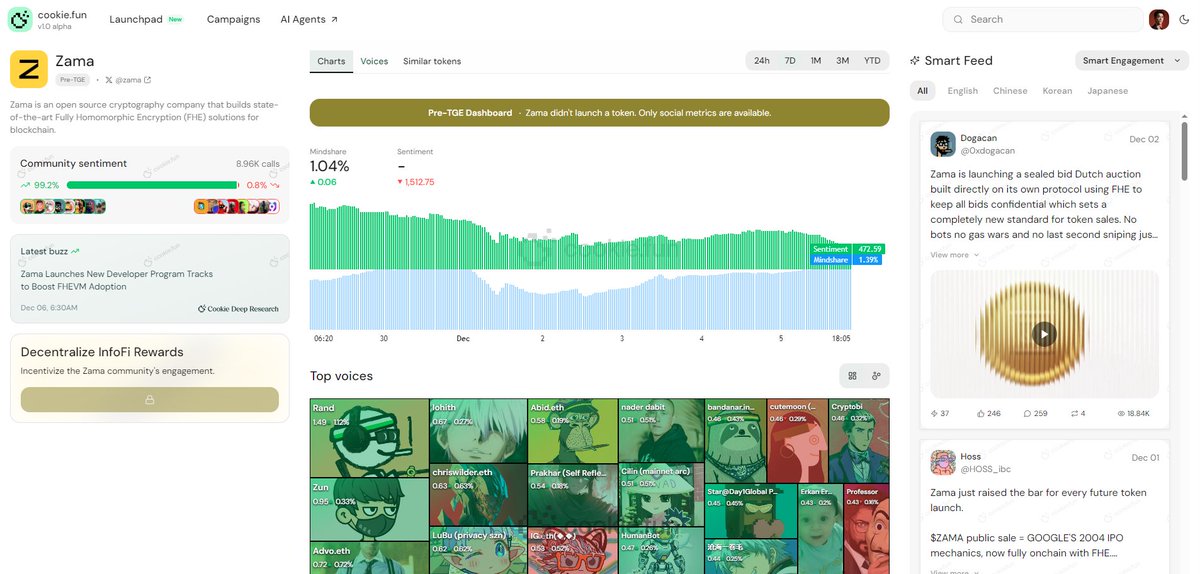Click the 18.84K views eye icon
The height and width of the screenshot is (574, 1200).
click(x=1123, y=413)
